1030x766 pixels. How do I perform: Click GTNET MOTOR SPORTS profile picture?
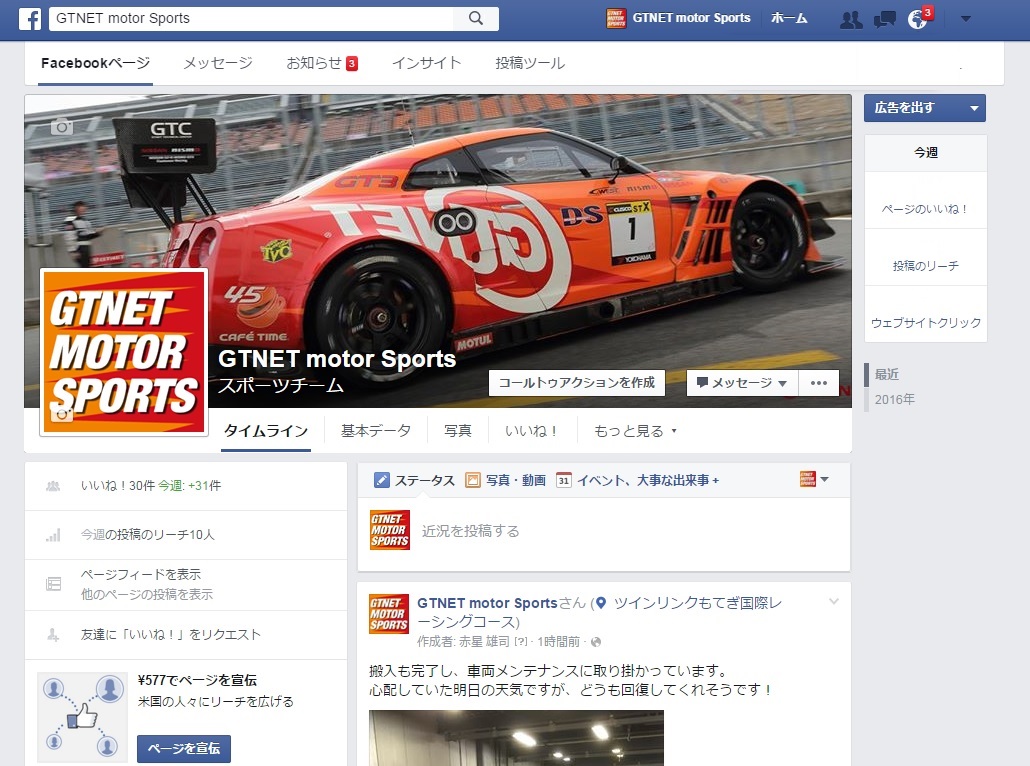(x=124, y=352)
